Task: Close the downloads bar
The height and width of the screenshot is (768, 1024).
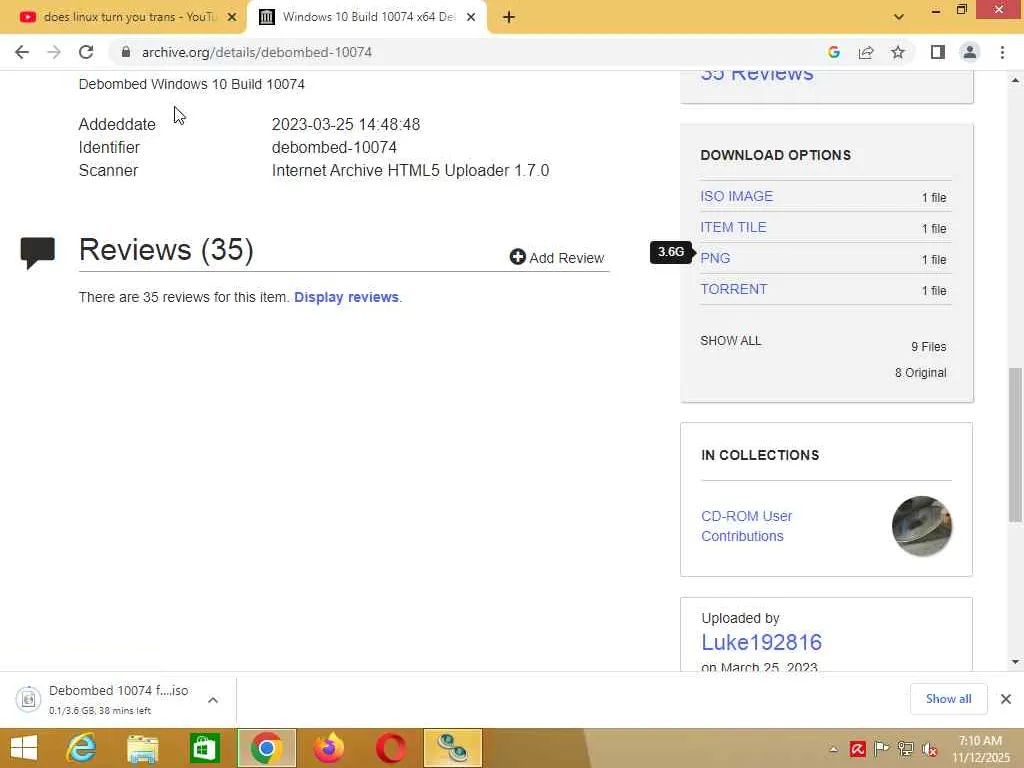Action: (x=1006, y=699)
